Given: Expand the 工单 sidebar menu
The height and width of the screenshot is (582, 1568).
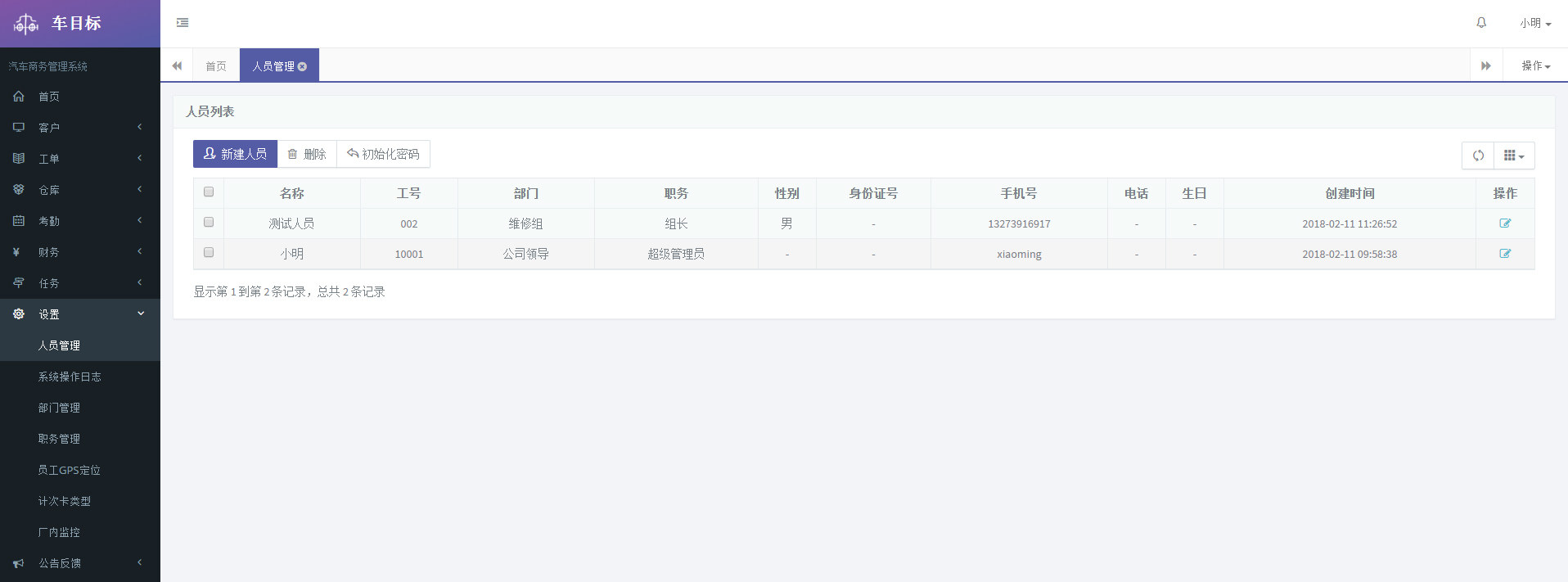Looking at the screenshot, I should 80,159.
